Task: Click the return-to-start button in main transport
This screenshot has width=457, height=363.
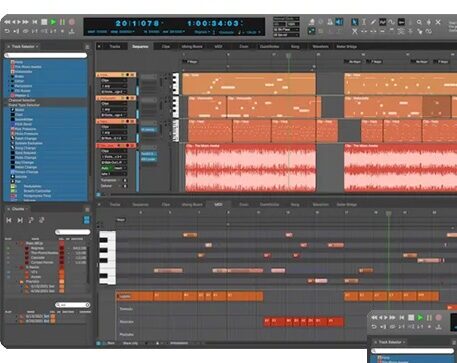Action: (x=35, y=22)
